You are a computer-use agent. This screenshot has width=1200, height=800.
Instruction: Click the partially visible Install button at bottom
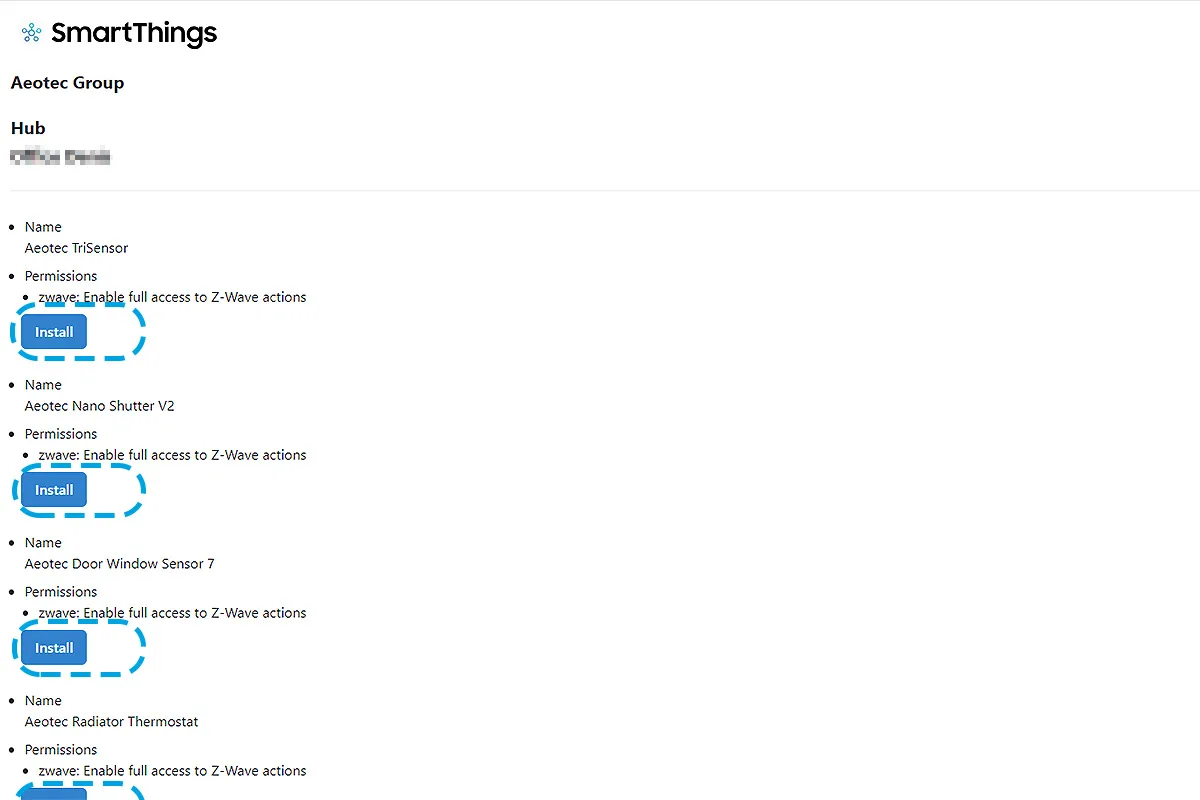tap(53, 795)
